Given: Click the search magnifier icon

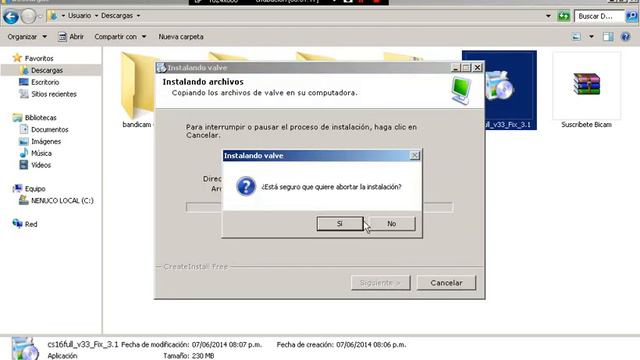Looking at the screenshot, I should coord(631,16).
